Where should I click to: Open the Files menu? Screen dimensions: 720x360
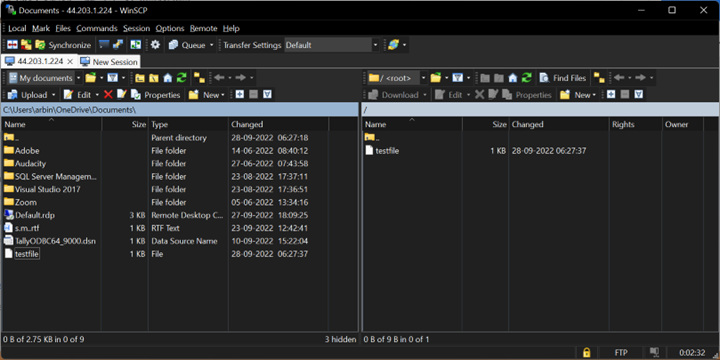[63, 28]
